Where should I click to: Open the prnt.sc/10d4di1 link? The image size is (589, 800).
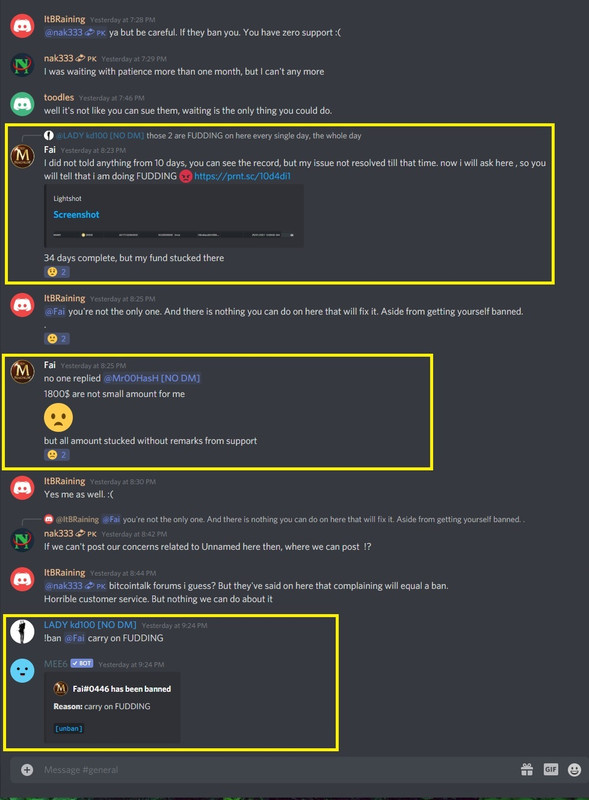tap(242, 176)
